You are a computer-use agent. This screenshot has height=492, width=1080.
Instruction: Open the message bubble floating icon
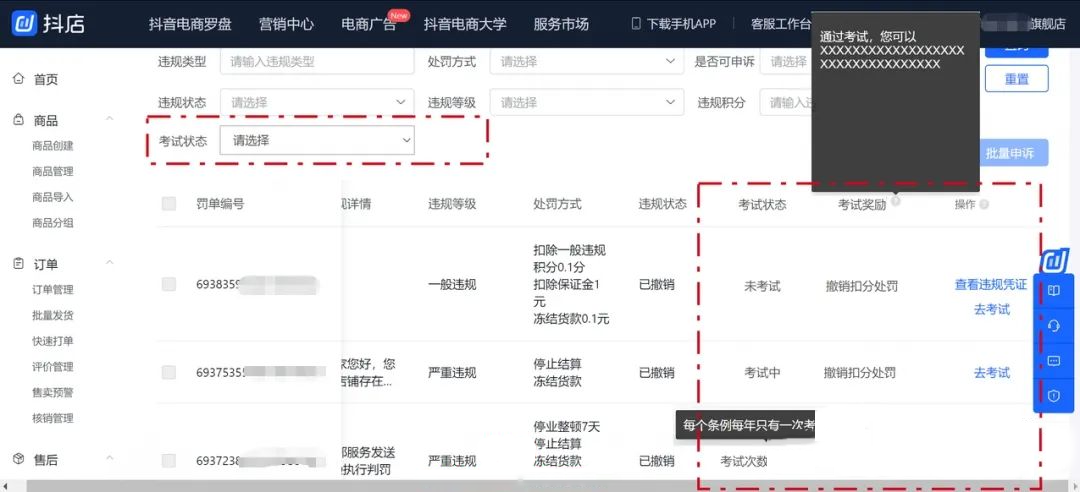pos(1053,361)
